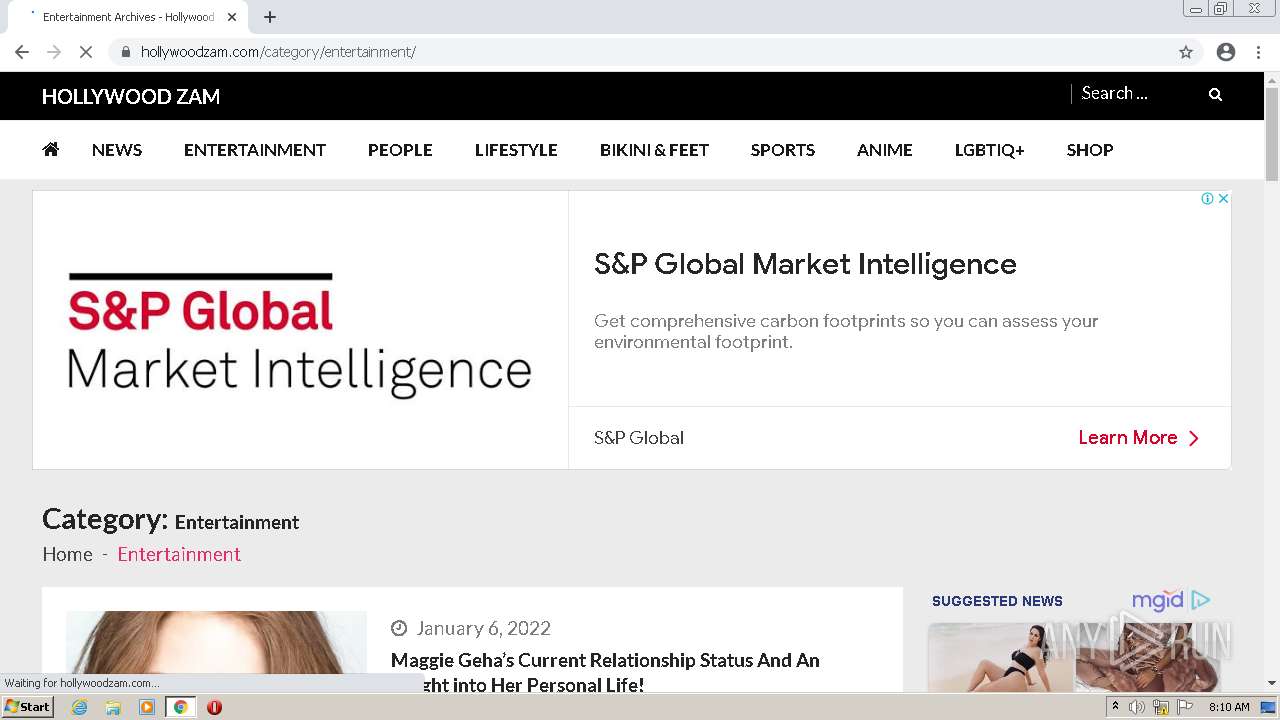This screenshot has width=1280, height=720.
Task: Click the scrollbar down arrow
Action: pos(1271,683)
